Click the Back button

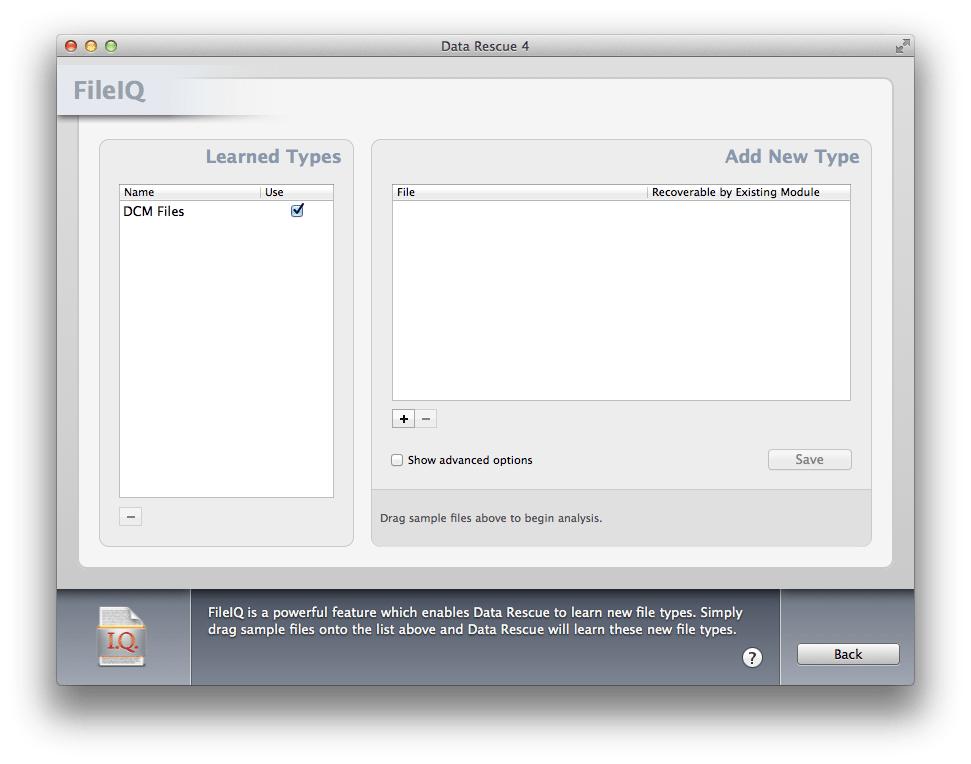coord(847,654)
